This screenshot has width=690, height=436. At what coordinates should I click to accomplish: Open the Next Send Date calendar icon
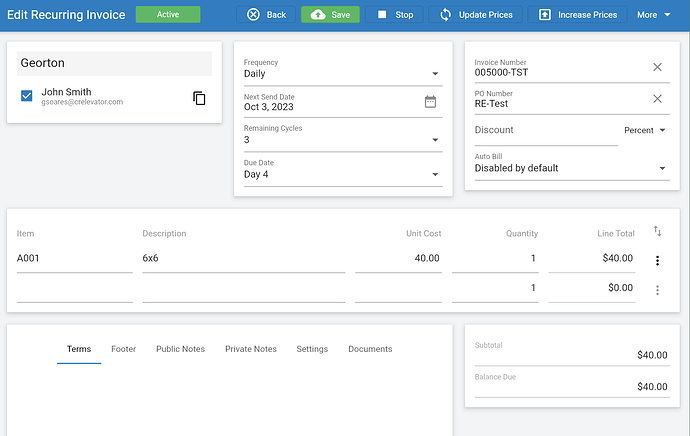430,102
